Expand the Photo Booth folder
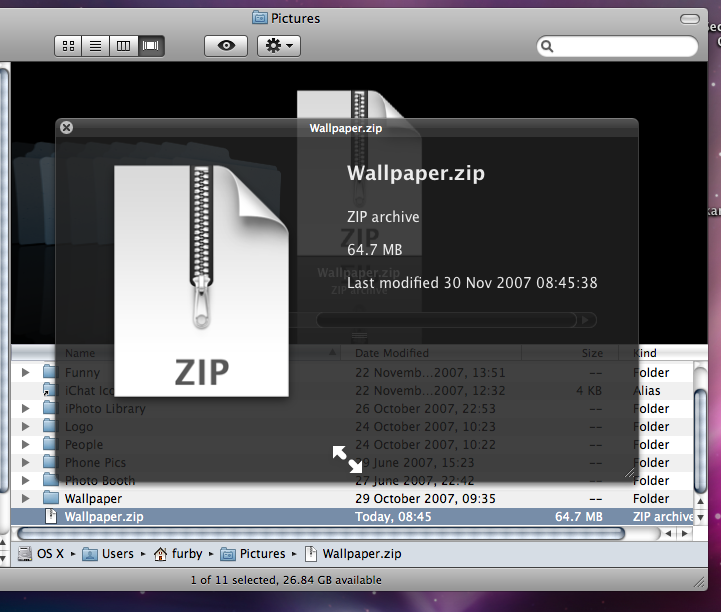721x612 pixels. tap(26, 480)
